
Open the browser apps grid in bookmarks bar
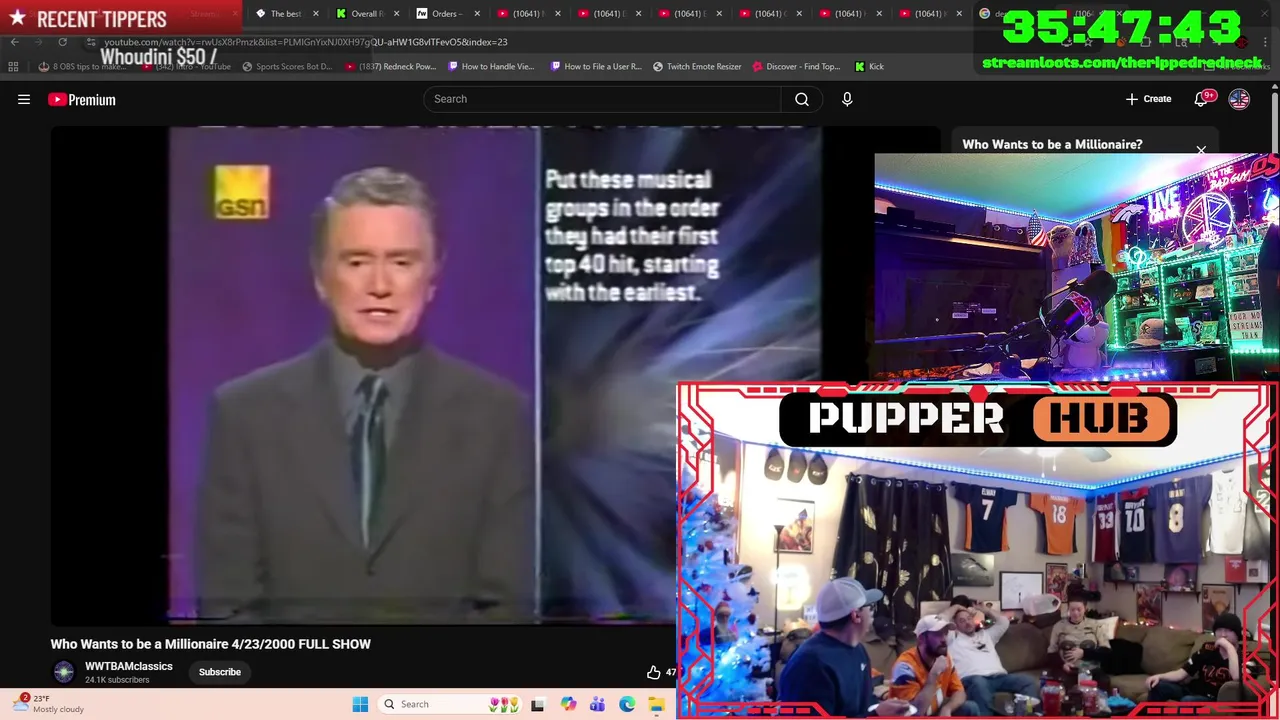pyautogui.click(x=13, y=66)
